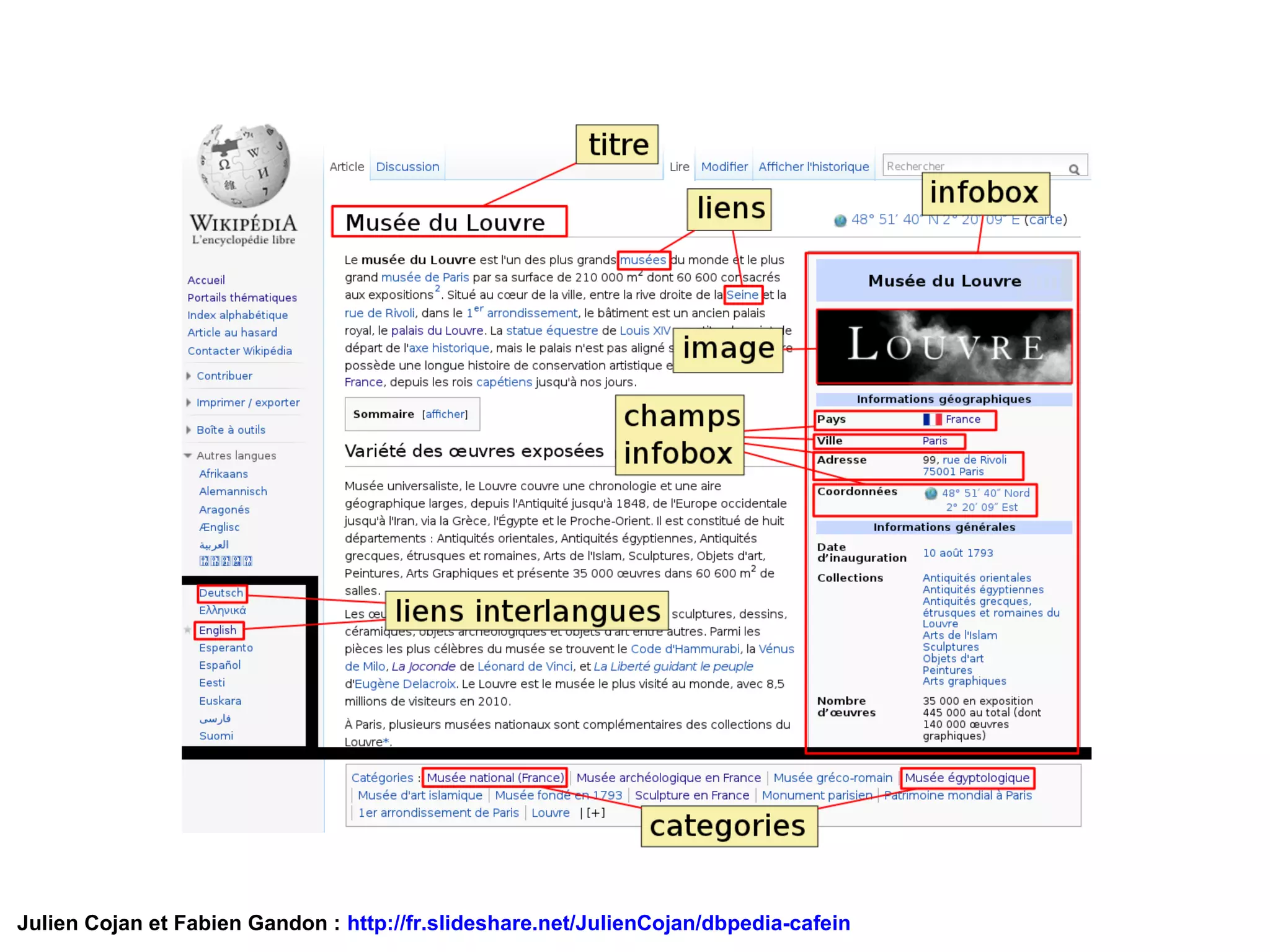The image size is (1270, 952).
Task: Open La Liberté guidant le peuple link
Action: (x=673, y=666)
